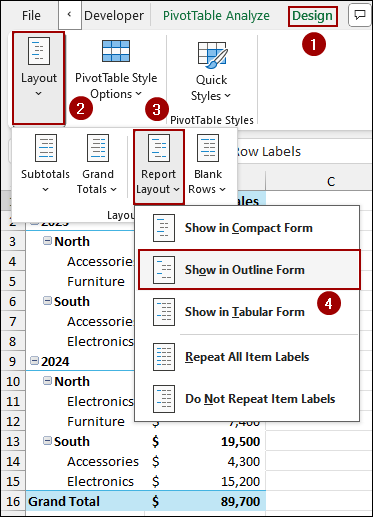The width and height of the screenshot is (373, 517).
Task: Click the Layout icon in the ribbon
Action: (x=39, y=51)
